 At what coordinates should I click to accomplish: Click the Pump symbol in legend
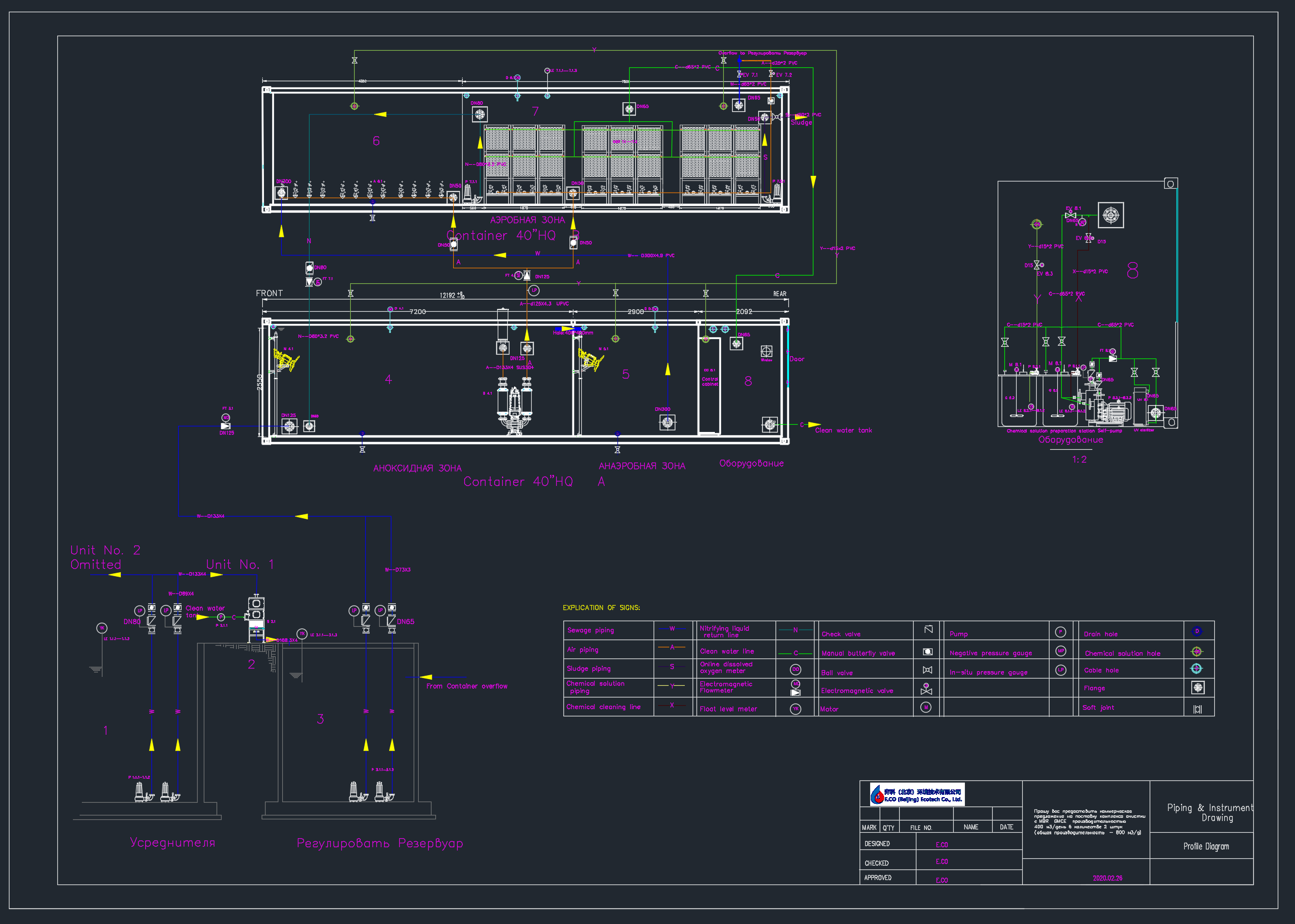tap(1060, 632)
